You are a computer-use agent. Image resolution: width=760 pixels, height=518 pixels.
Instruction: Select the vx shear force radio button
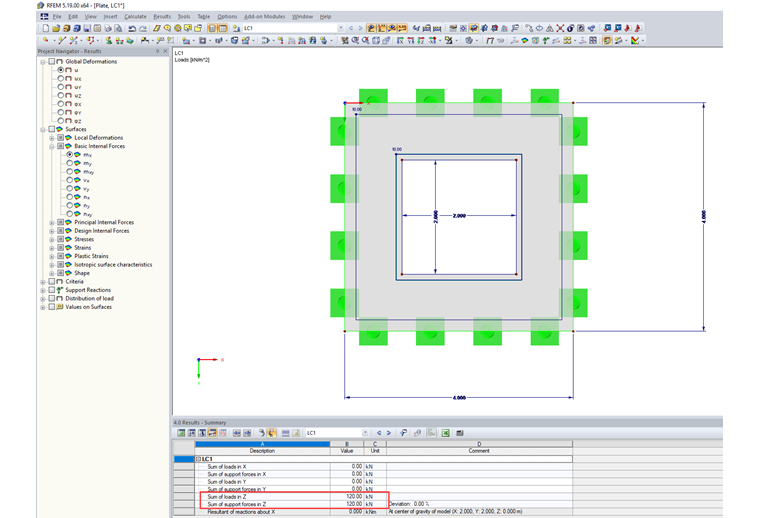(70, 180)
